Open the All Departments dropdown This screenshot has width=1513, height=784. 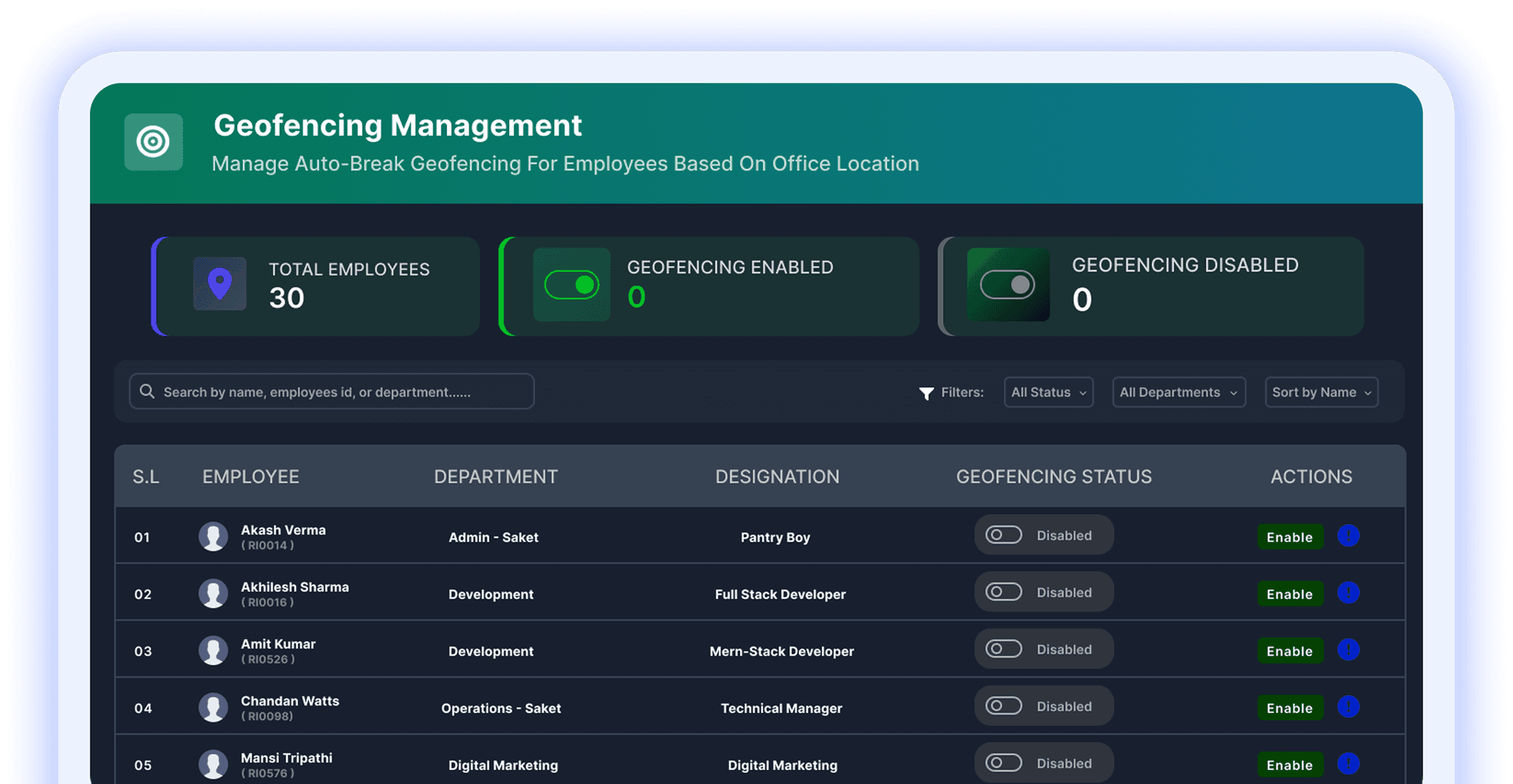tap(1178, 392)
